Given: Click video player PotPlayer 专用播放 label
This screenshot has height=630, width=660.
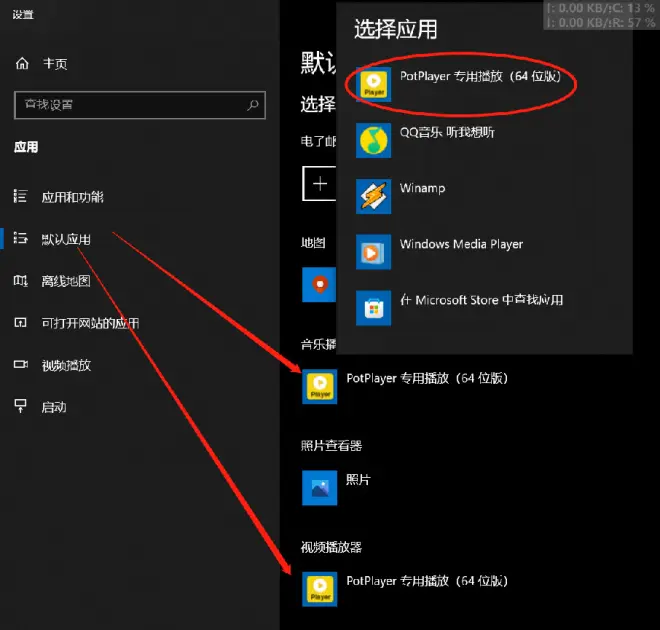Looking at the screenshot, I should [x=427, y=581].
